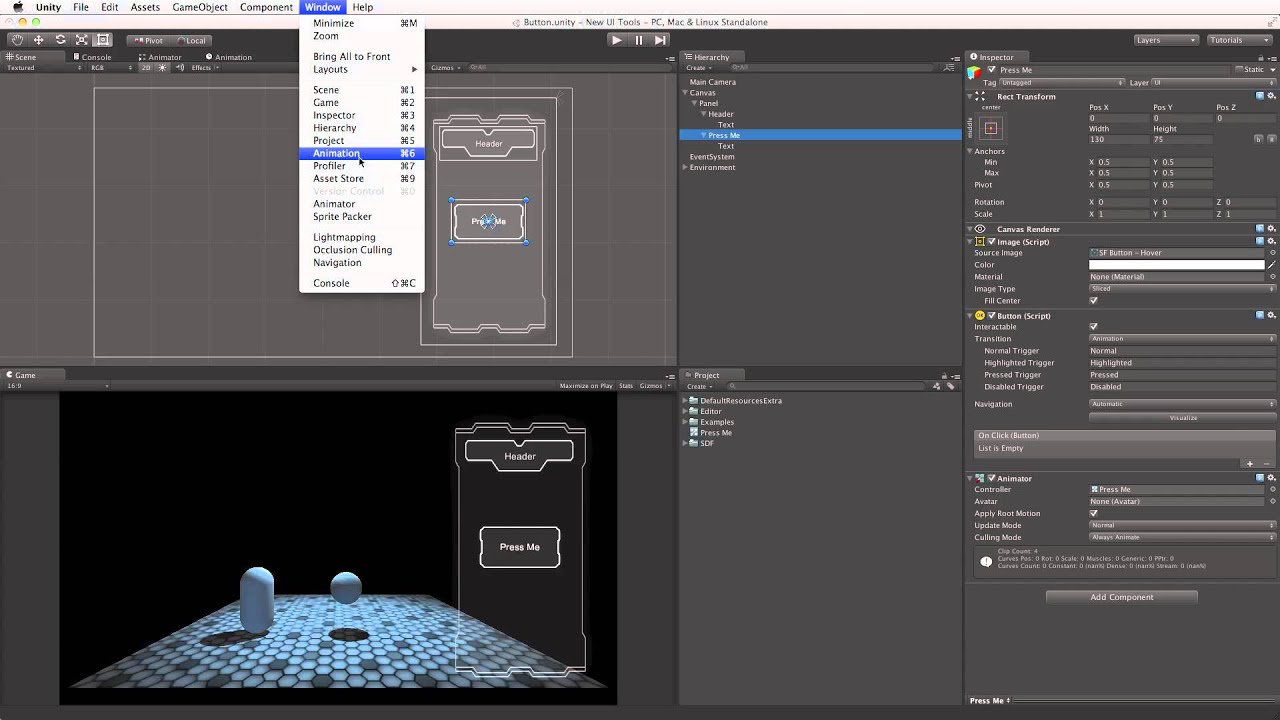
Task: Open Rect Transform help book icon
Action: (x=1260, y=96)
